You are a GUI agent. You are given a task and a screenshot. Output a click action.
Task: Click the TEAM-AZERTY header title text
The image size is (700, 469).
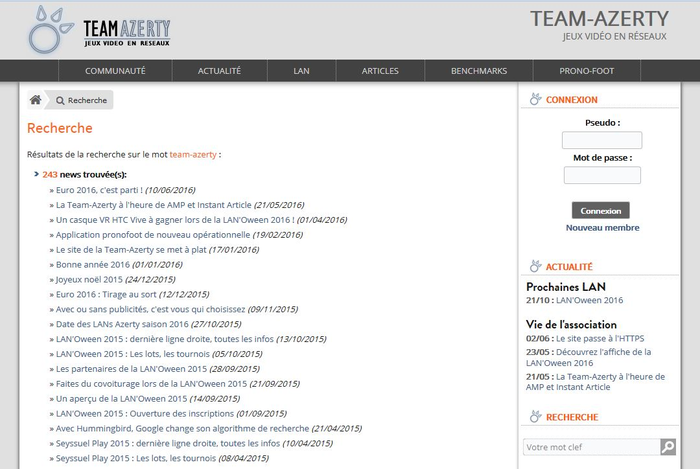coord(599,19)
